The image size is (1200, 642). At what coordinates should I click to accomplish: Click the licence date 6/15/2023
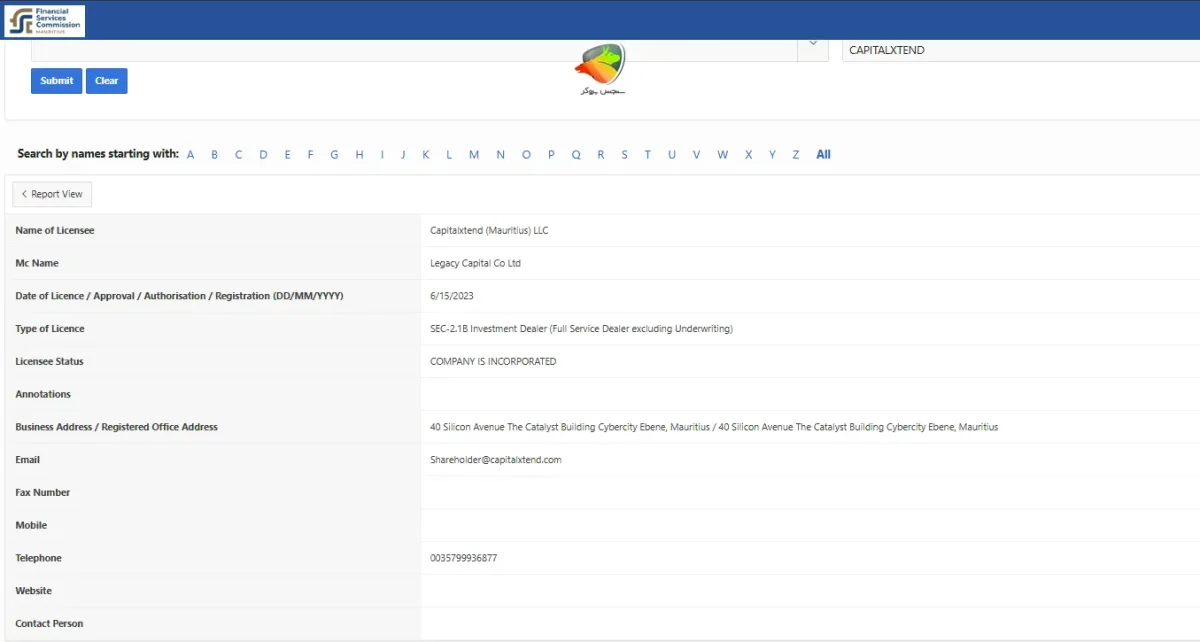pyautogui.click(x=450, y=296)
